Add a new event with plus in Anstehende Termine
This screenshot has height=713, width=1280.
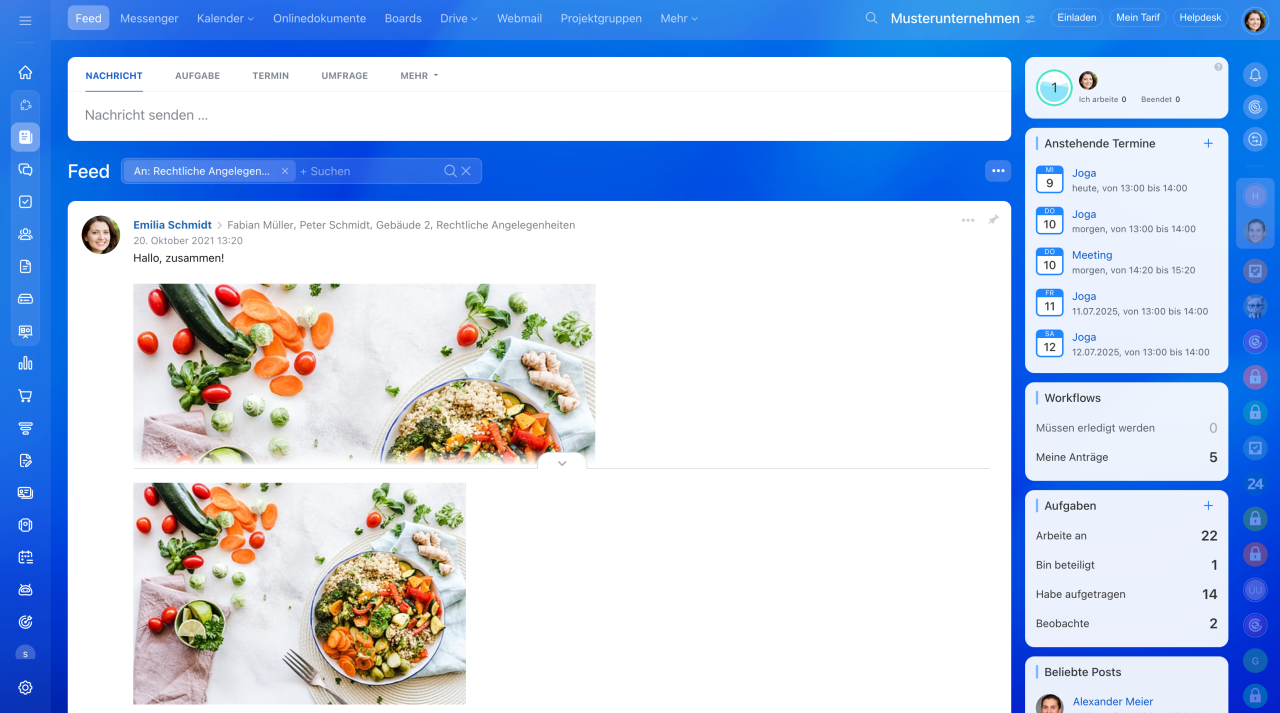[1208, 143]
